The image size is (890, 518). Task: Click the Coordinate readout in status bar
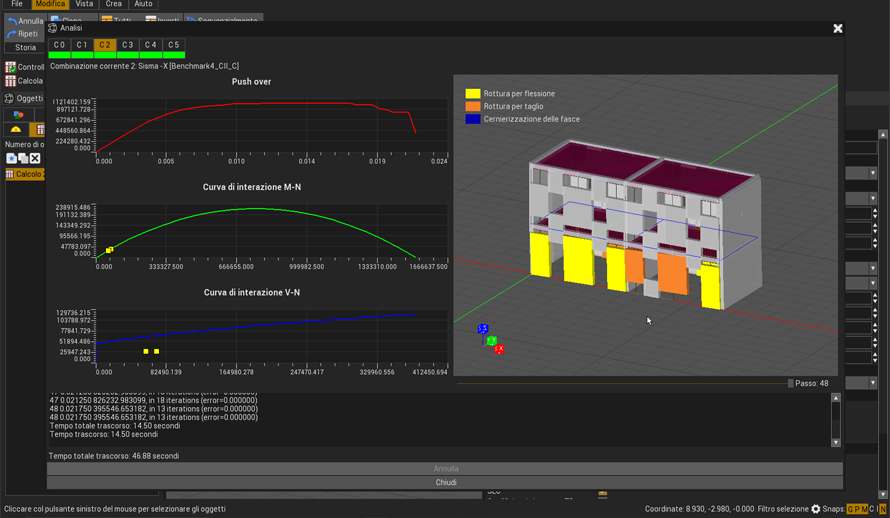click(699, 509)
